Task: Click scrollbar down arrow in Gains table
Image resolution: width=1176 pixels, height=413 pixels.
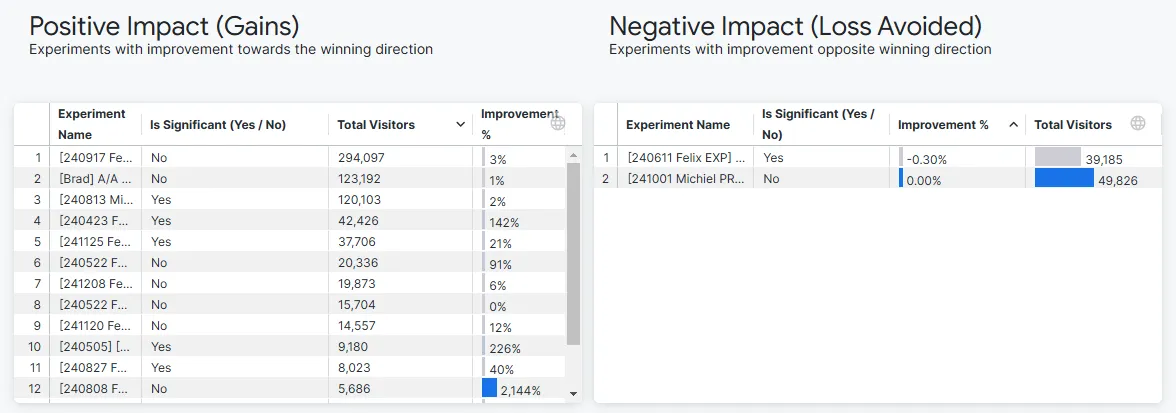Action: [574, 394]
